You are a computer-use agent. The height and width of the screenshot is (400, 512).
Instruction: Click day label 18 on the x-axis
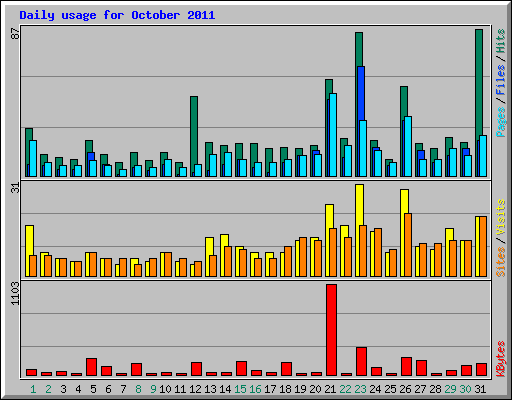285,389
